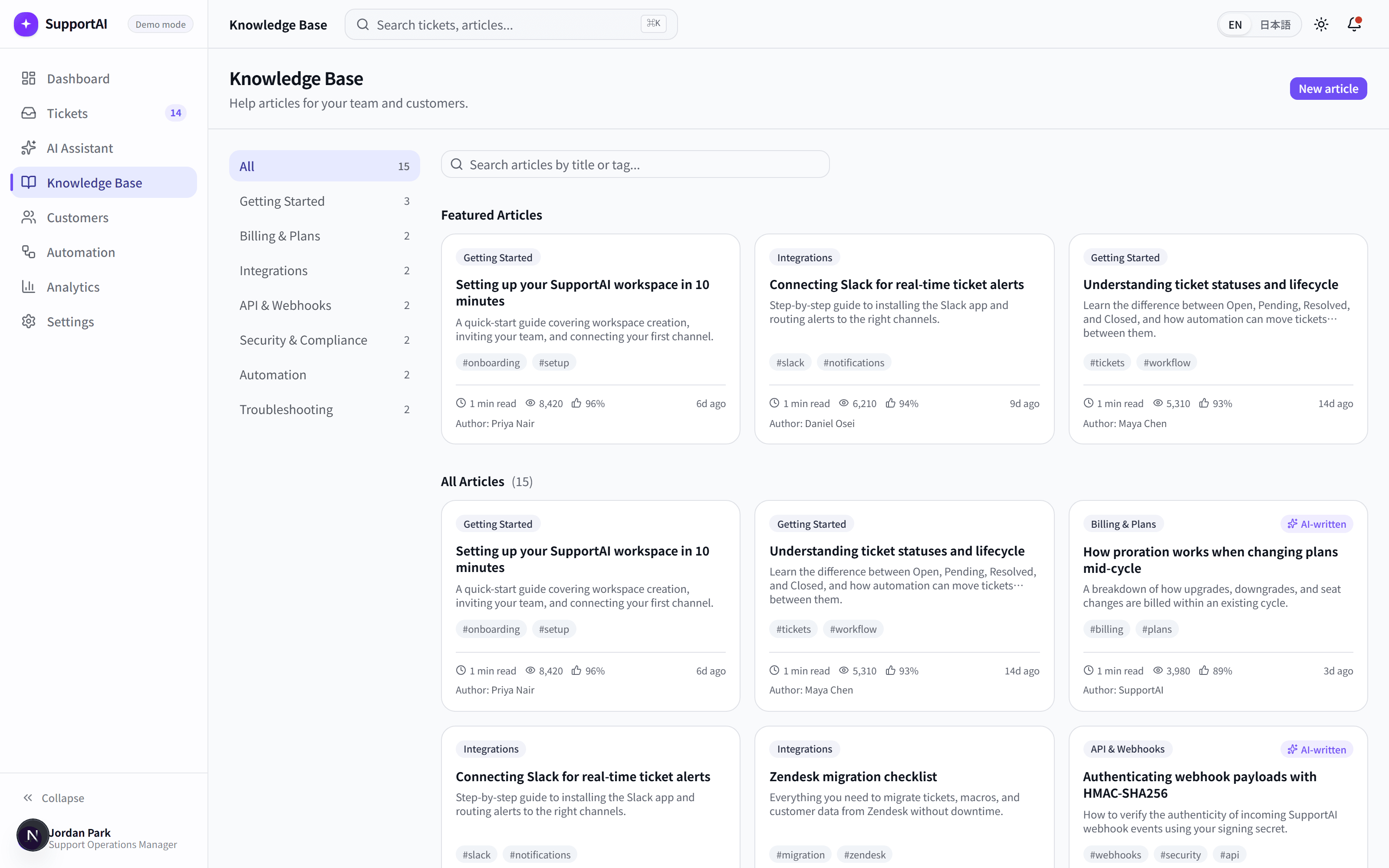Click the All Articles (15) heading

pyautogui.click(x=487, y=481)
